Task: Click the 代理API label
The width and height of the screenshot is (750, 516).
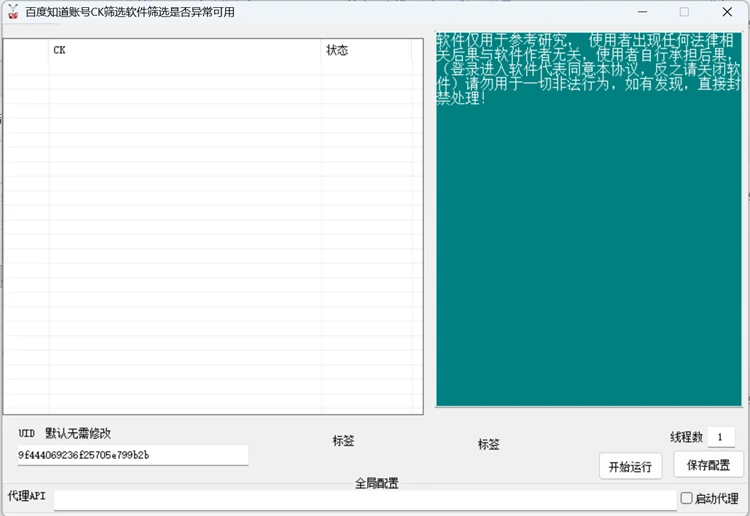Action: tap(27, 496)
